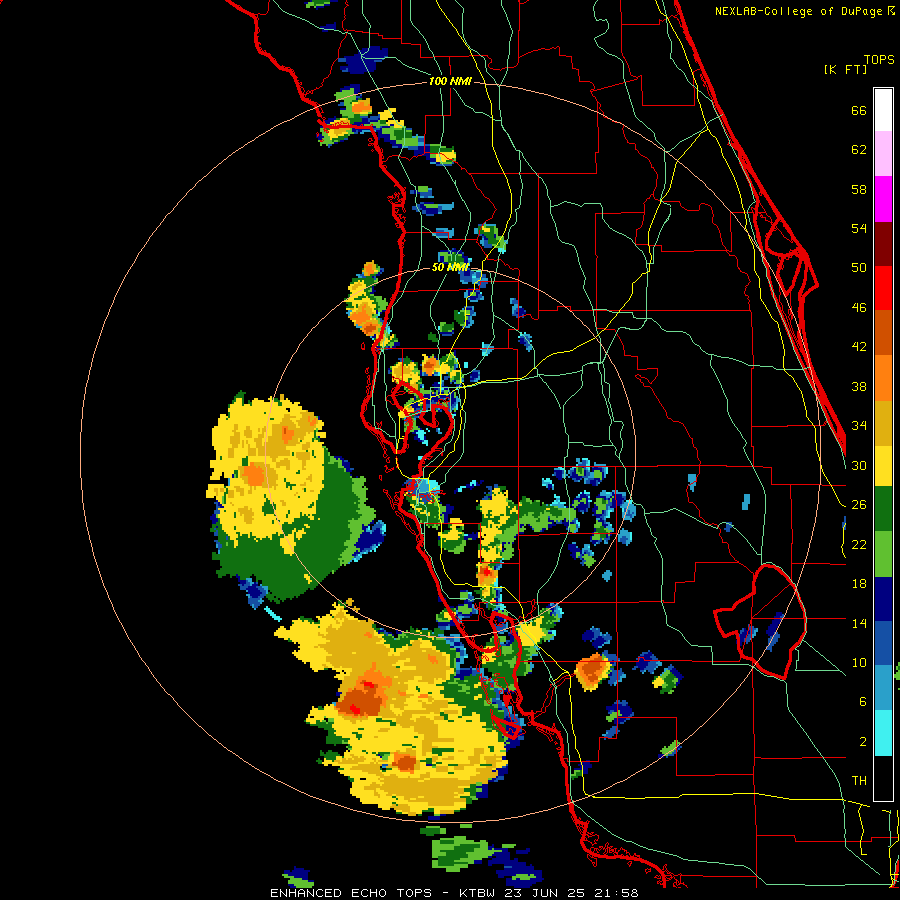Pick the dark green legend swatch
The height and width of the screenshot is (900, 900).
883,509
